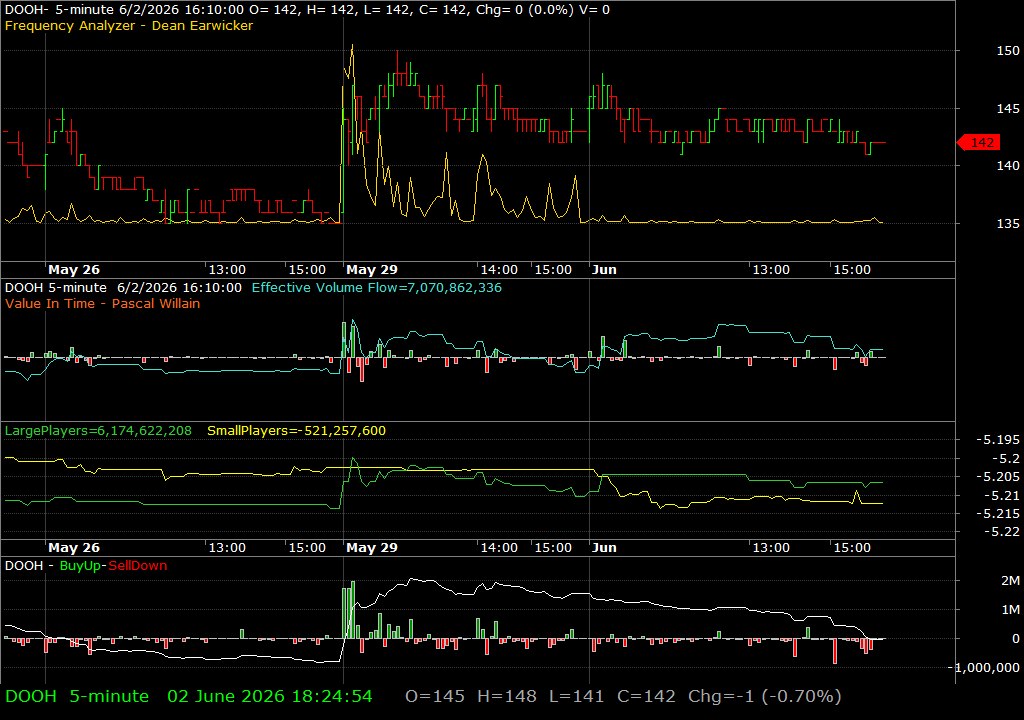
Task: Click -5.195 on players axis
Action: tap(998, 440)
